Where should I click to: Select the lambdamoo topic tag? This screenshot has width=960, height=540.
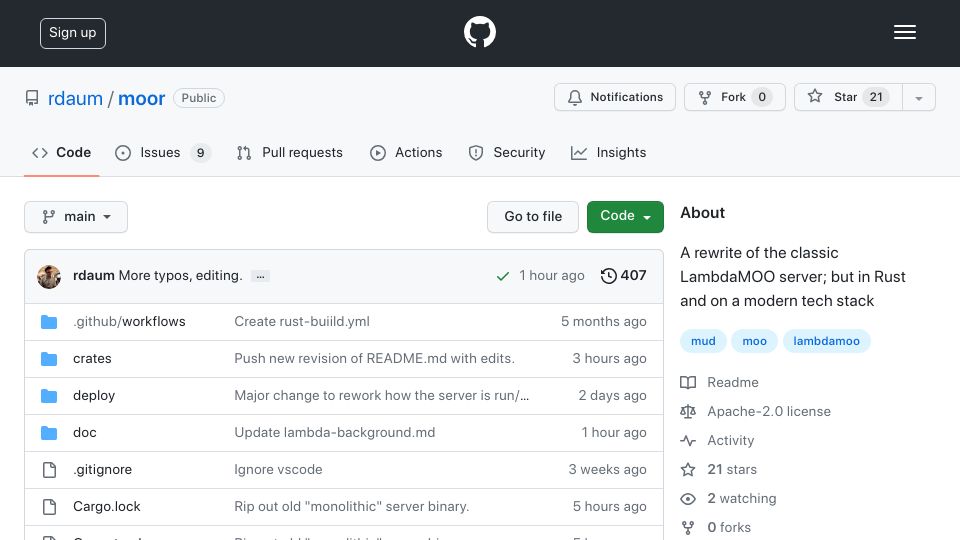(x=827, y=341)
